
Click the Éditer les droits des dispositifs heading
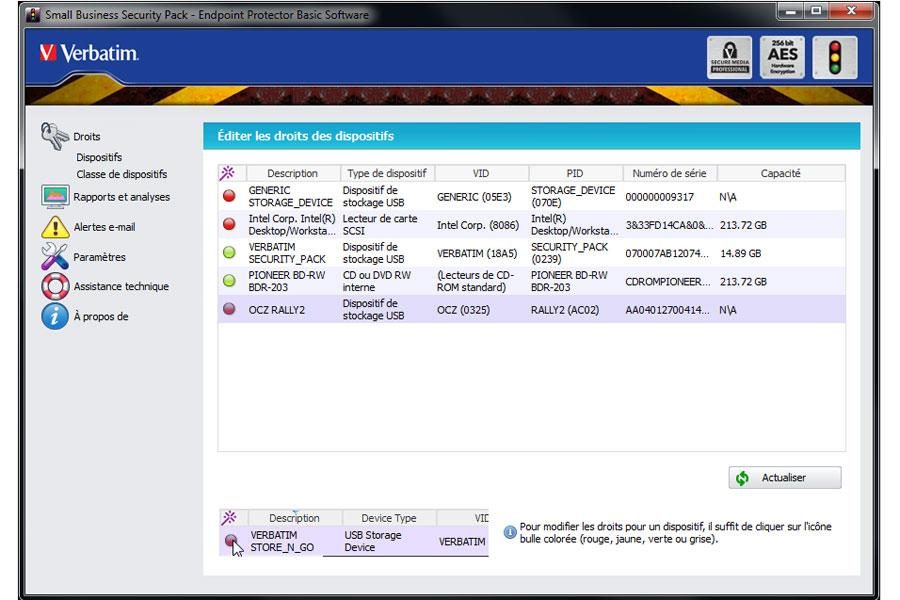click(305, 136)
